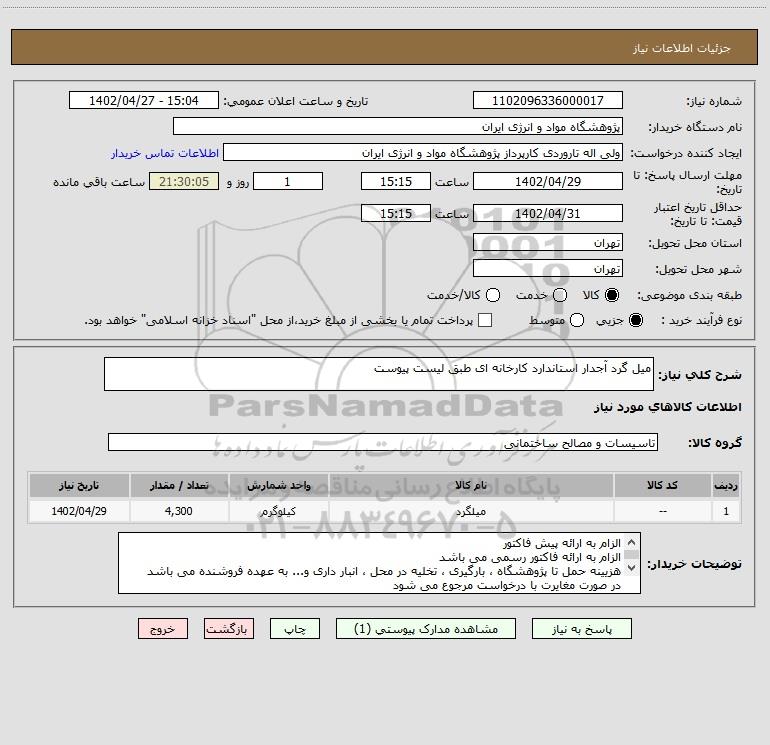Viewport: 770px width, 745px height.
Task: Click the میلگرد item name cell
Action: pos(471,511)
